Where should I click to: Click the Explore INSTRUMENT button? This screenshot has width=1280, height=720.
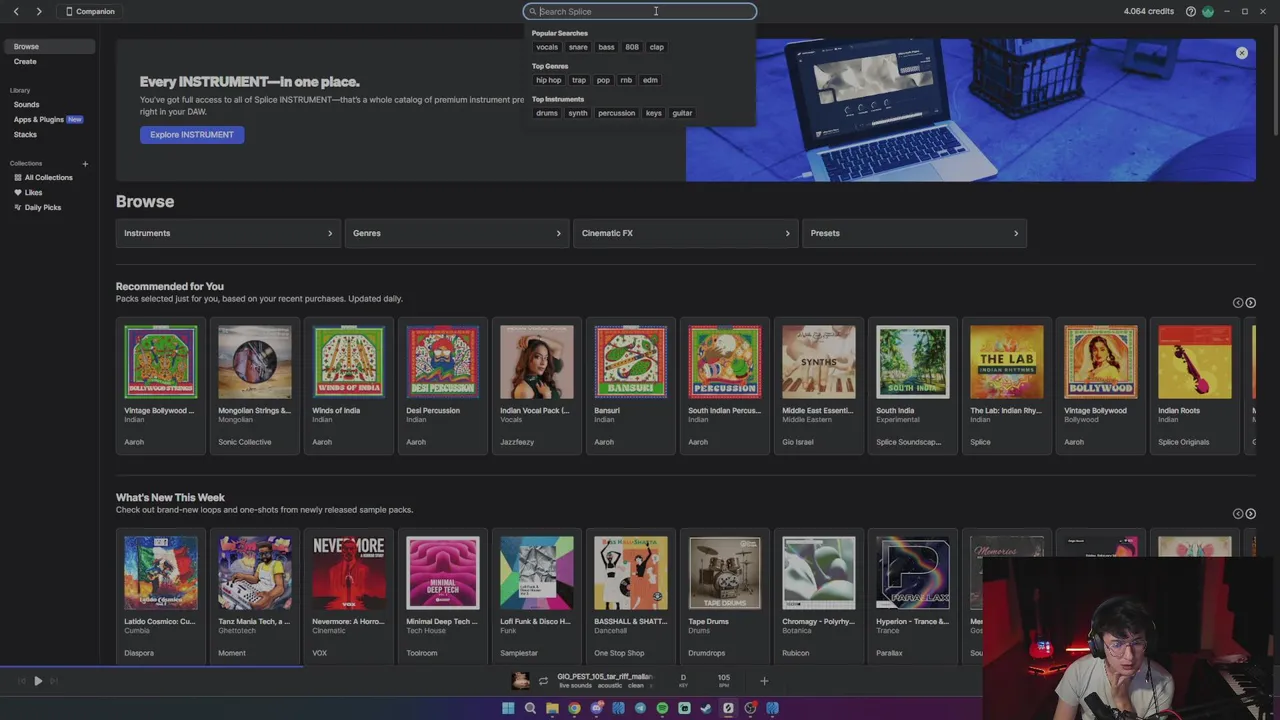tap(192, 134)
